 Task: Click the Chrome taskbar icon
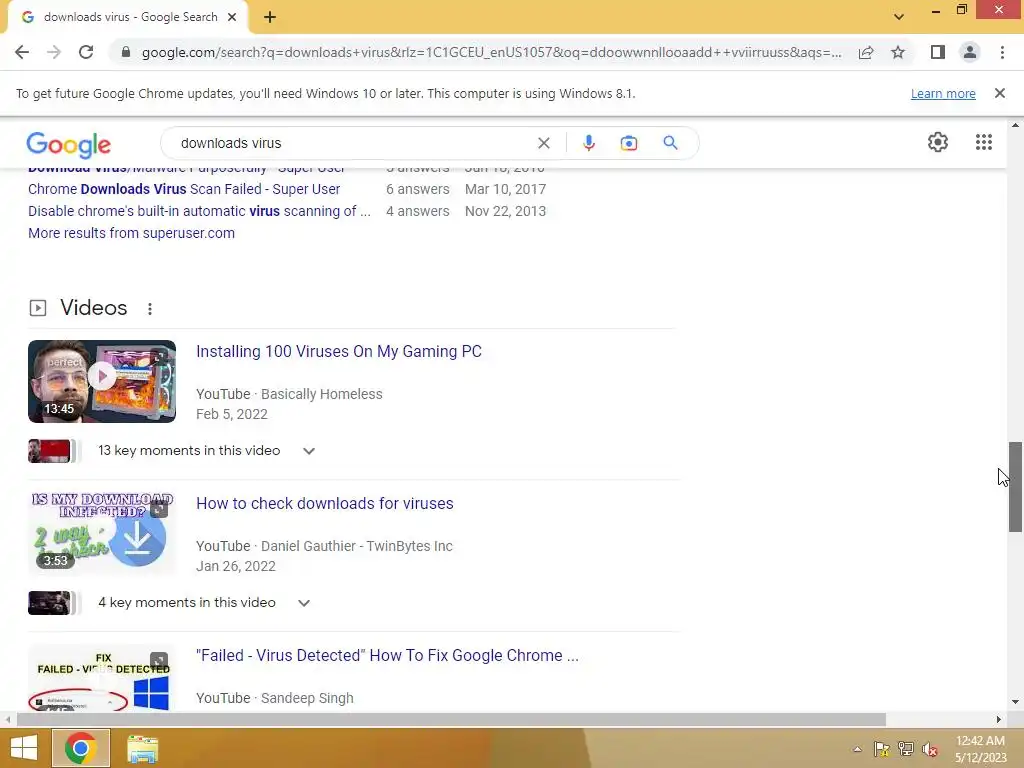coord(81,748)
